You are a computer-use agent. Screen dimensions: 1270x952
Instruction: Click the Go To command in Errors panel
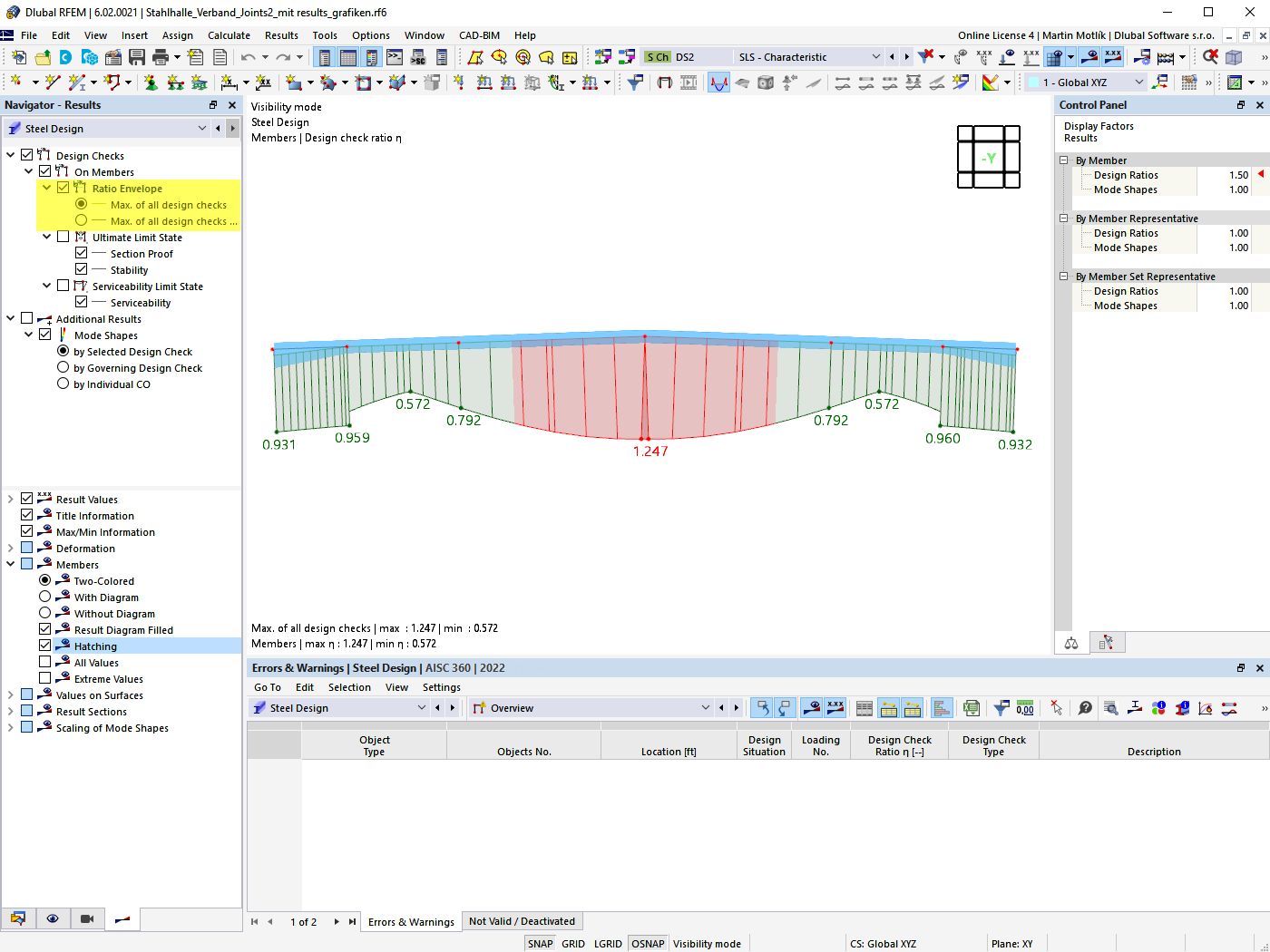[x=267, y=687]
